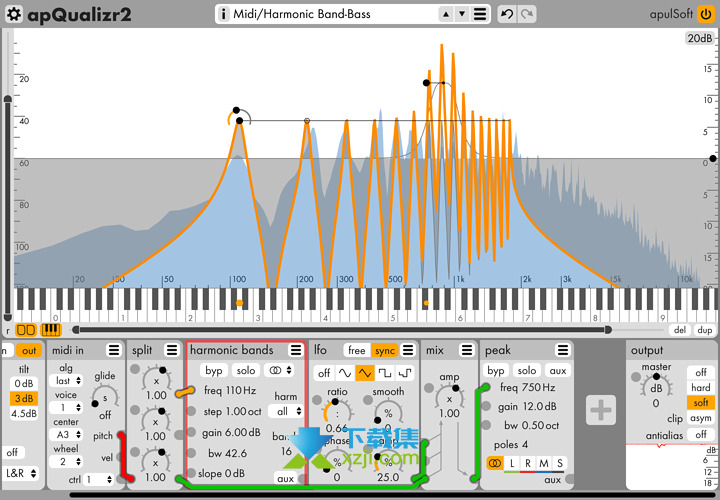Select peak M channel
This screenshot has width=720, height=500.
click(x=544, y=464)
